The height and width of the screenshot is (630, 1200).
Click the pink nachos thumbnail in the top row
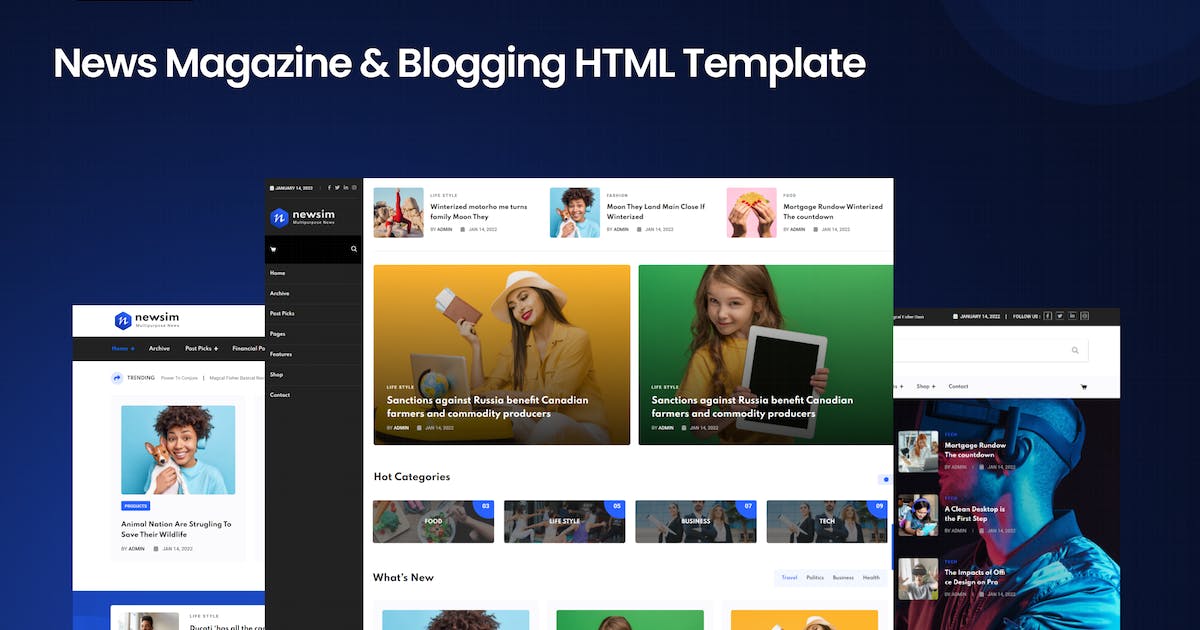752,213
